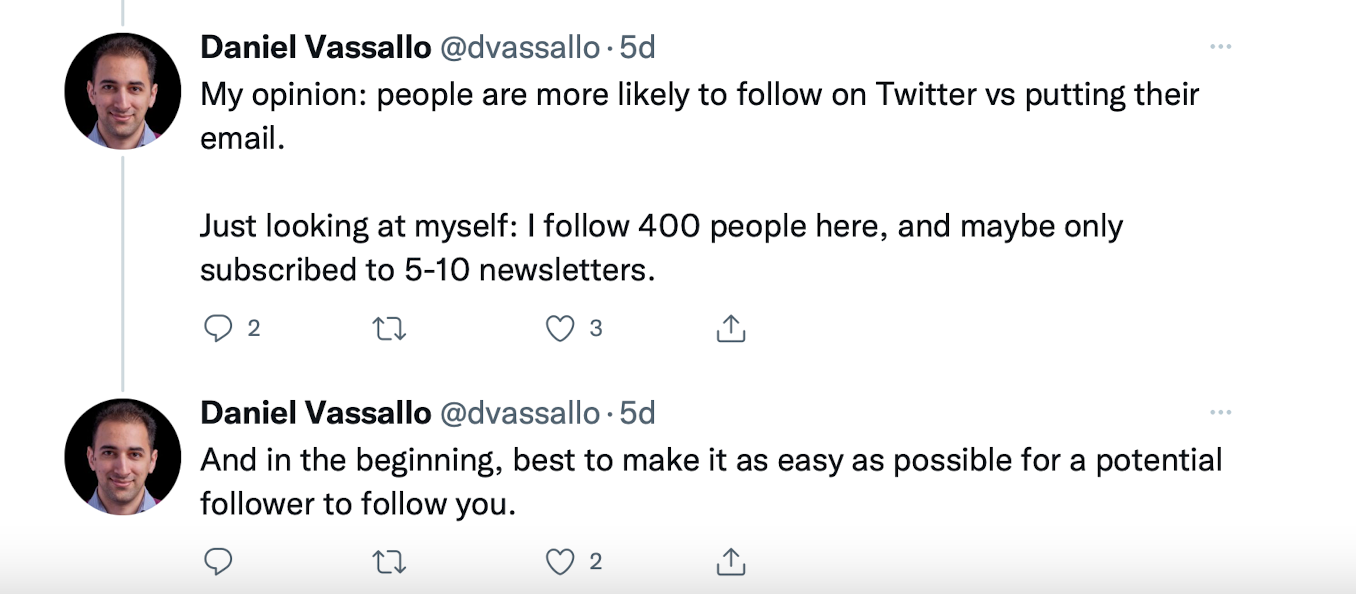Image resolution: width=1356 pixels, height=594 pixels.
Task: Open Daniel Vassallo's avatar on first tweet
Action: pyautogui.click(x=122, y=91)
